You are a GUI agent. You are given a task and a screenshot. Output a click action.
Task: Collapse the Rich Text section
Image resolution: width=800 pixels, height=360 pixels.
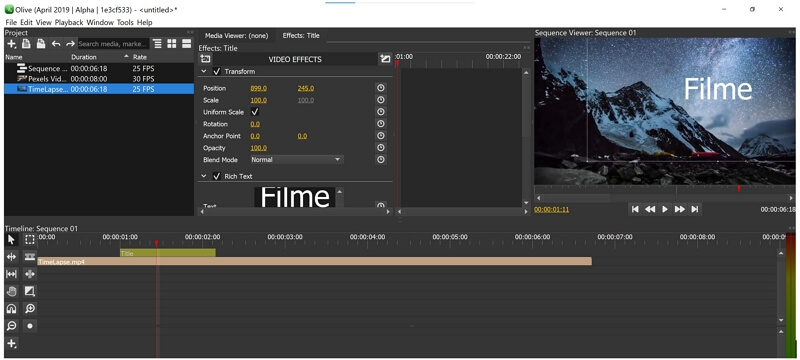coord(204,176)
